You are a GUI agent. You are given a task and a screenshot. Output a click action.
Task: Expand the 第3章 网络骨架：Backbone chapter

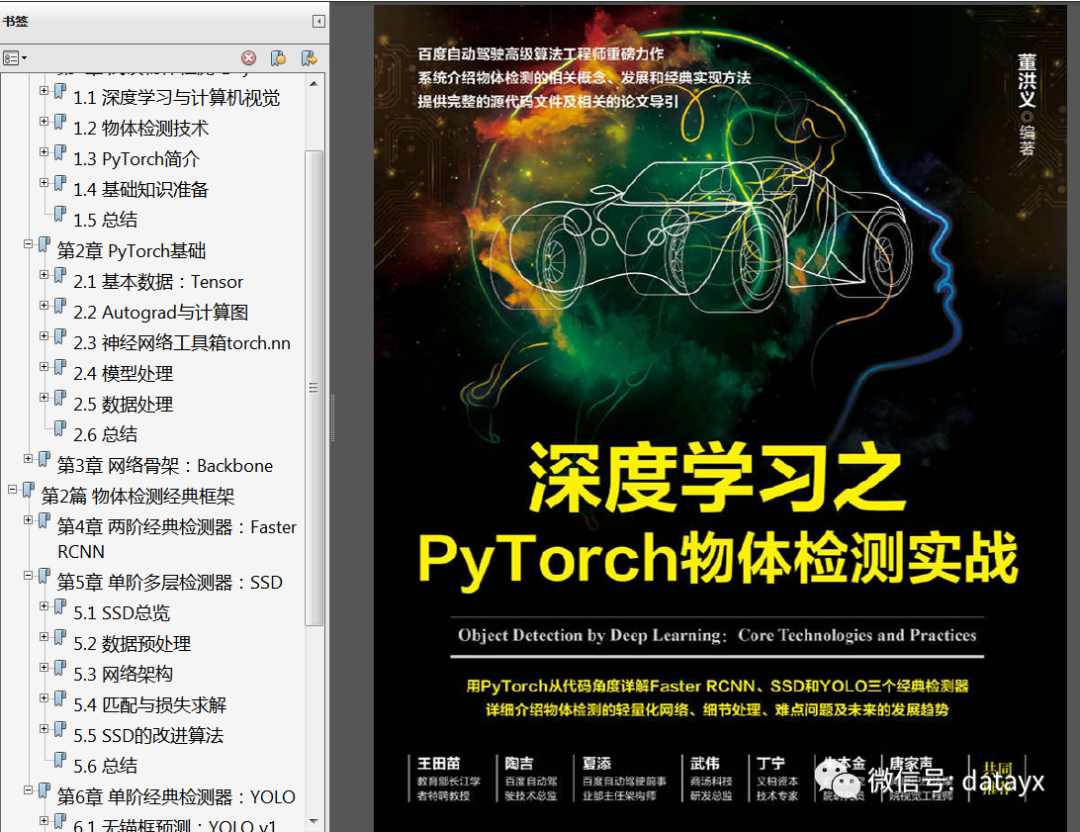point(28,458)
